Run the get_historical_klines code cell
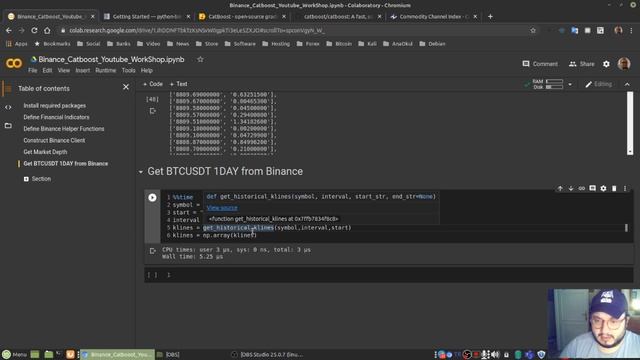Screen dimensions: 640x360 152,198
